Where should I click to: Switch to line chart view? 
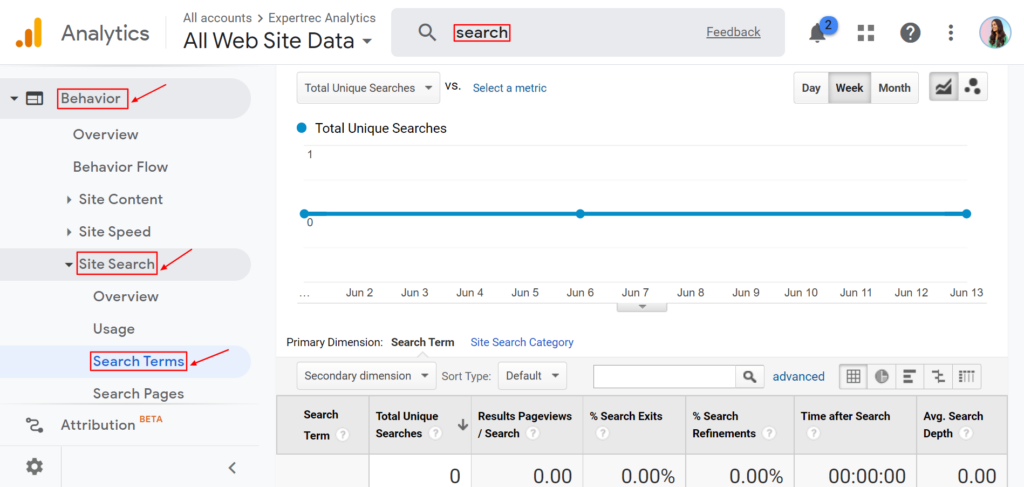(944, 87)
